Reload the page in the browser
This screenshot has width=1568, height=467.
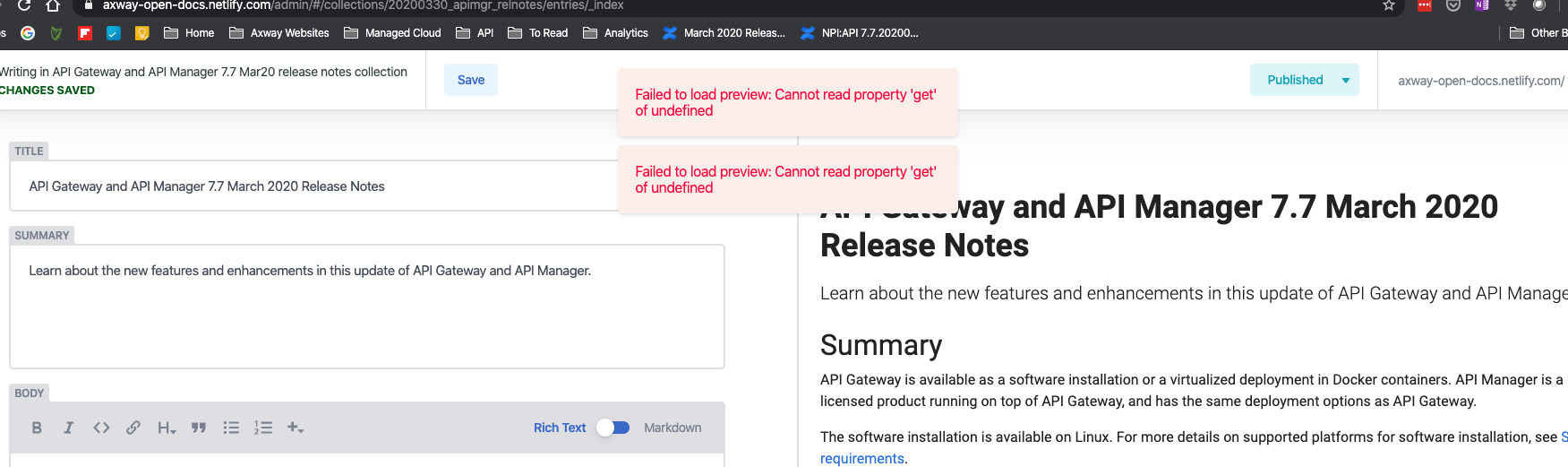pos(24,5)
